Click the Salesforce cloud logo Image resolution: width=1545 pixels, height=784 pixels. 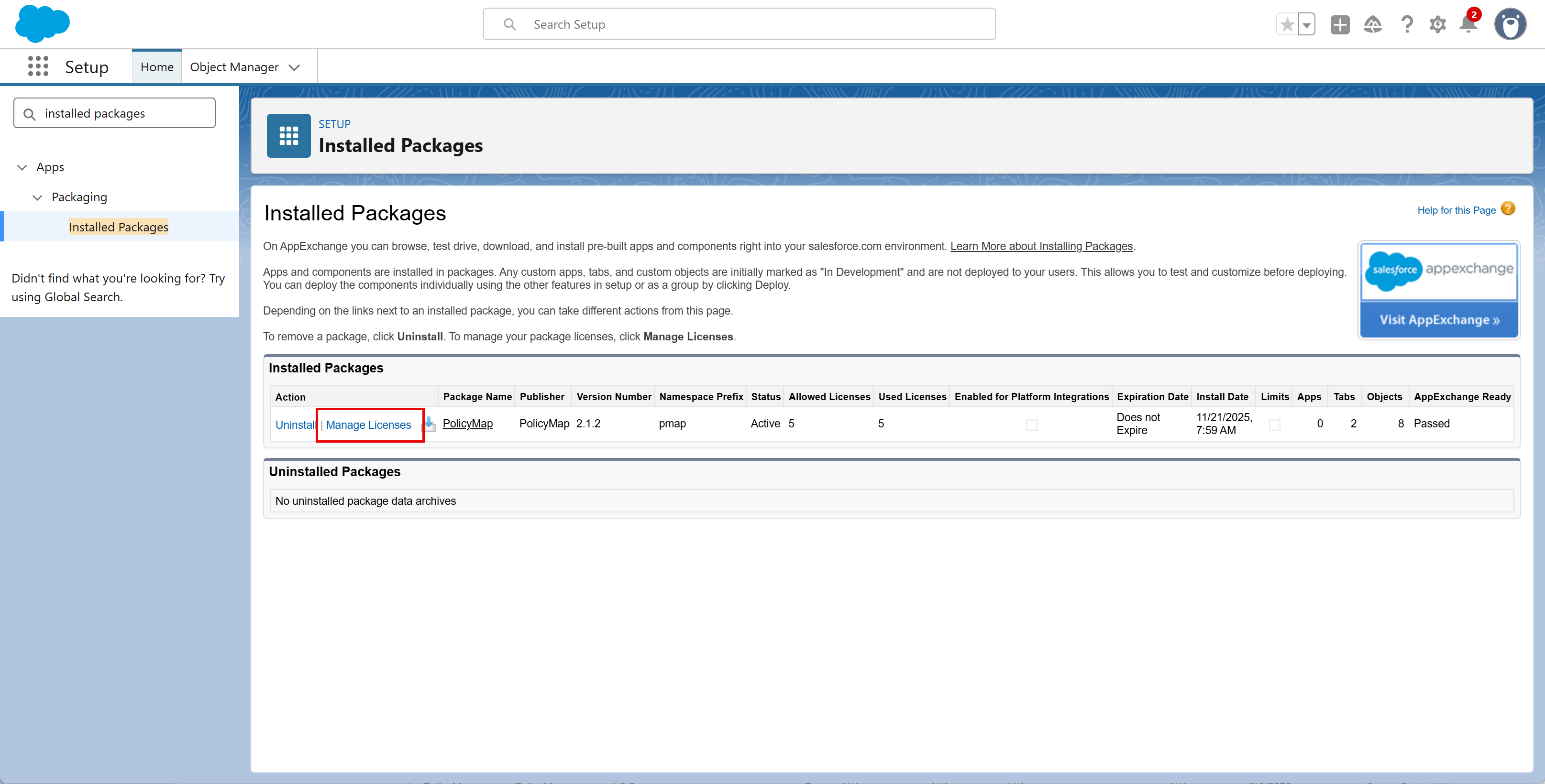coord(42,24)
